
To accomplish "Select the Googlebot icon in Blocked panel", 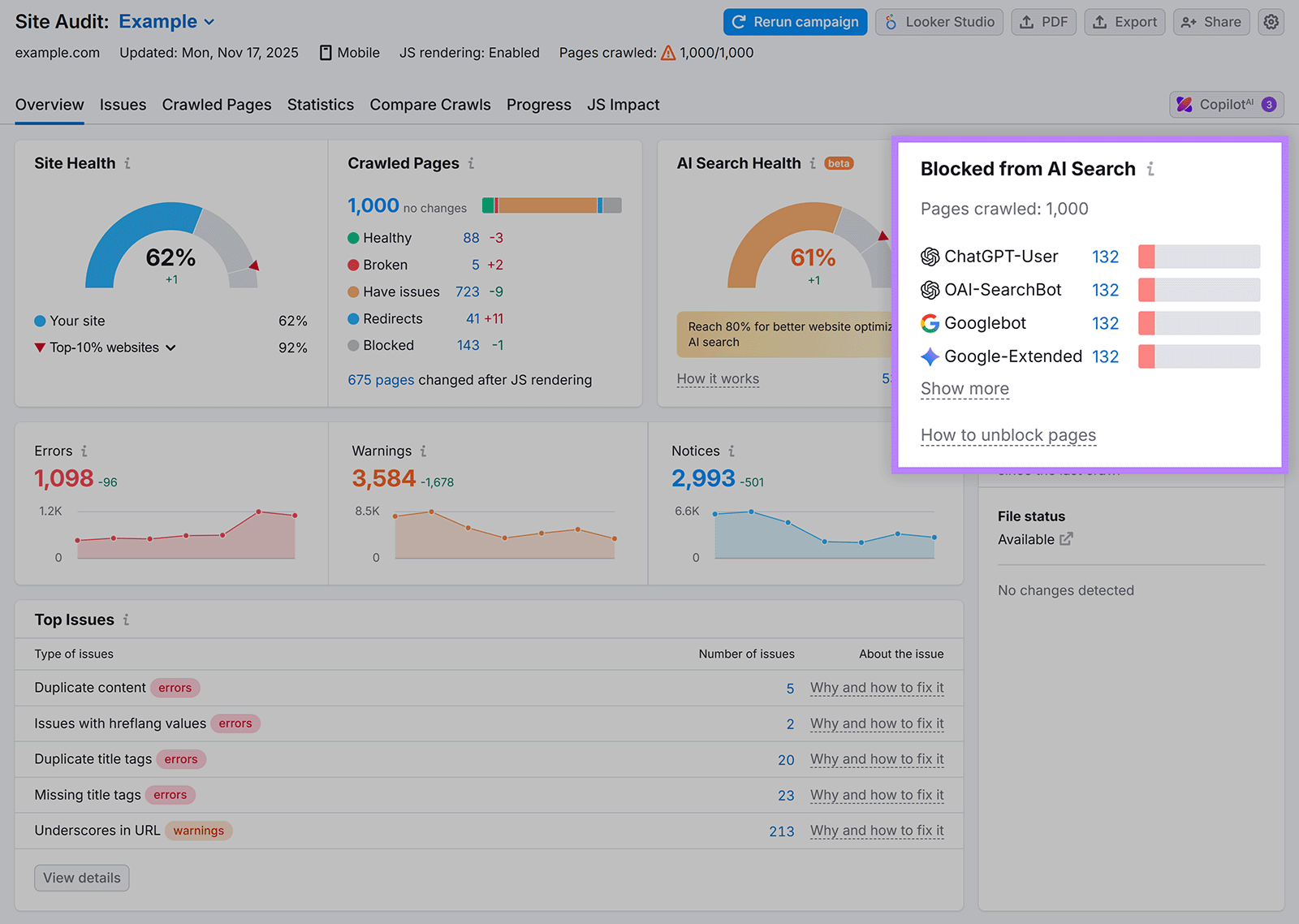I will [x=929, y=322].
